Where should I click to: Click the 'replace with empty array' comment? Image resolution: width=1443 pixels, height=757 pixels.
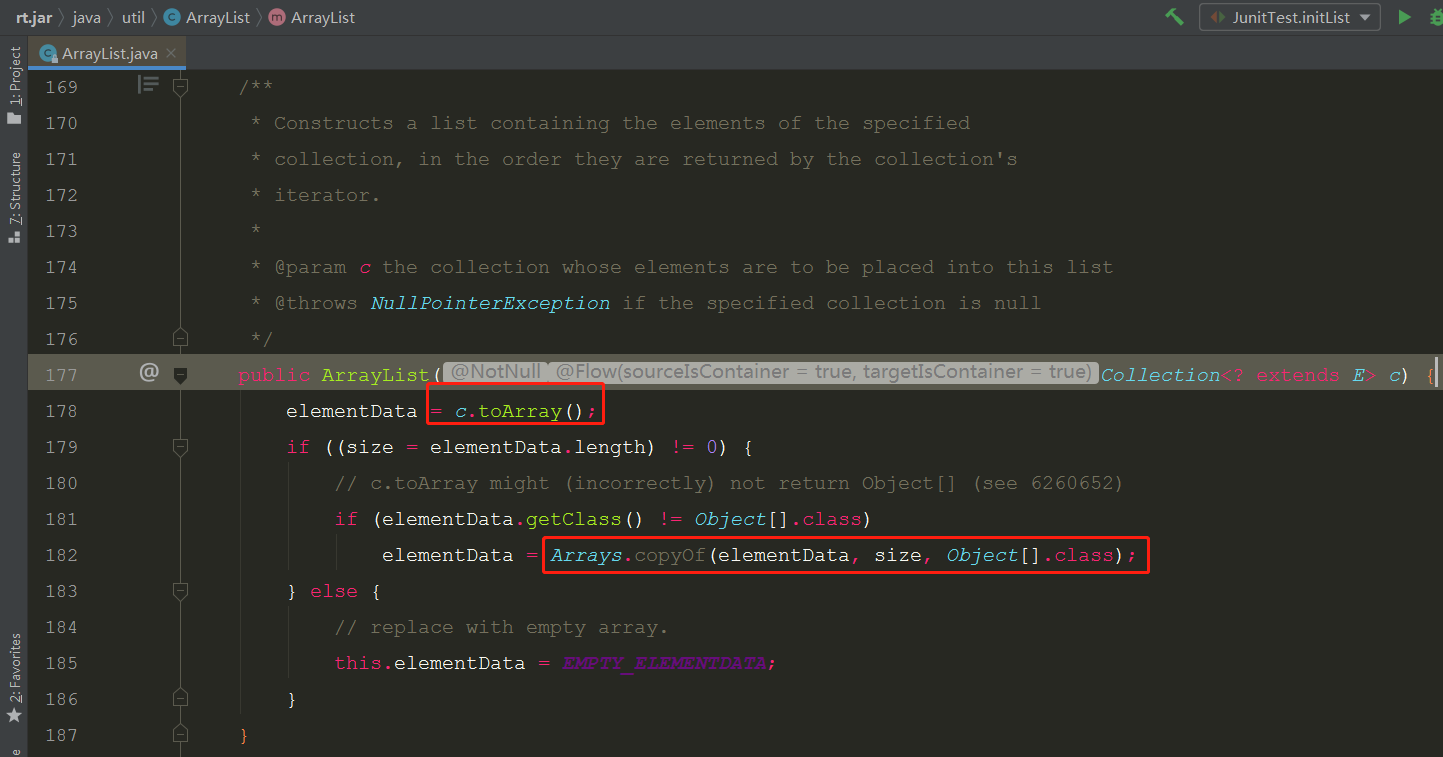point(501,627)
